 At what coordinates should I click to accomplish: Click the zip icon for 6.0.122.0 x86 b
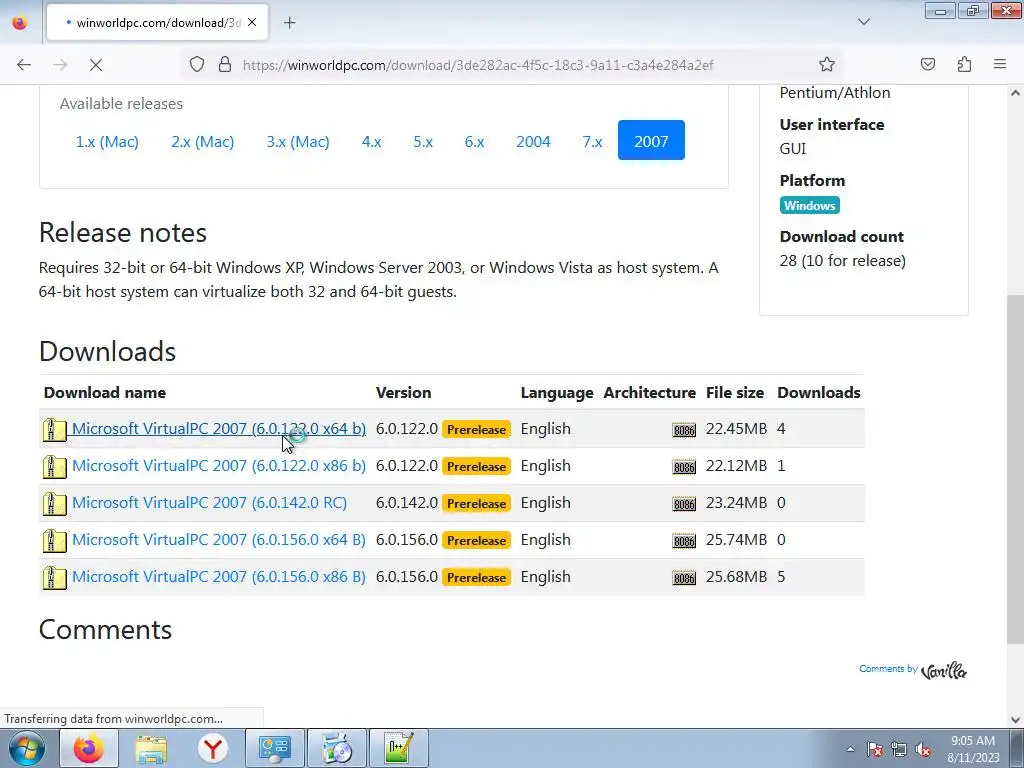(x=54, y=466)
